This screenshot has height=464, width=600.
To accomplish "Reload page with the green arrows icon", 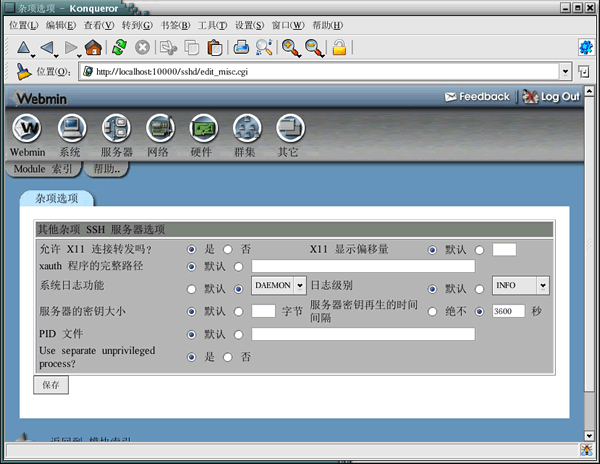I will click(x=119, y=47).
